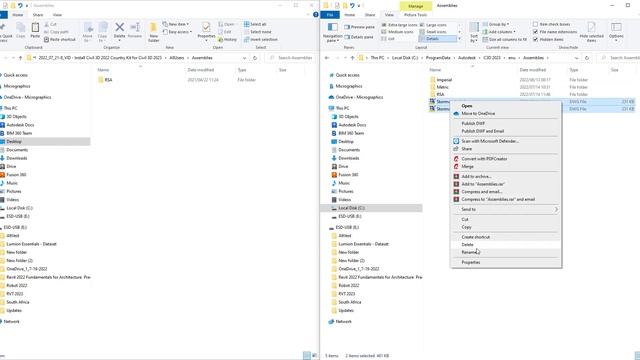This screenshot has height=360, width=640.
Task: Choose Publish DWF from context menu
Action: pyautogui.click(x=506, y=123)
